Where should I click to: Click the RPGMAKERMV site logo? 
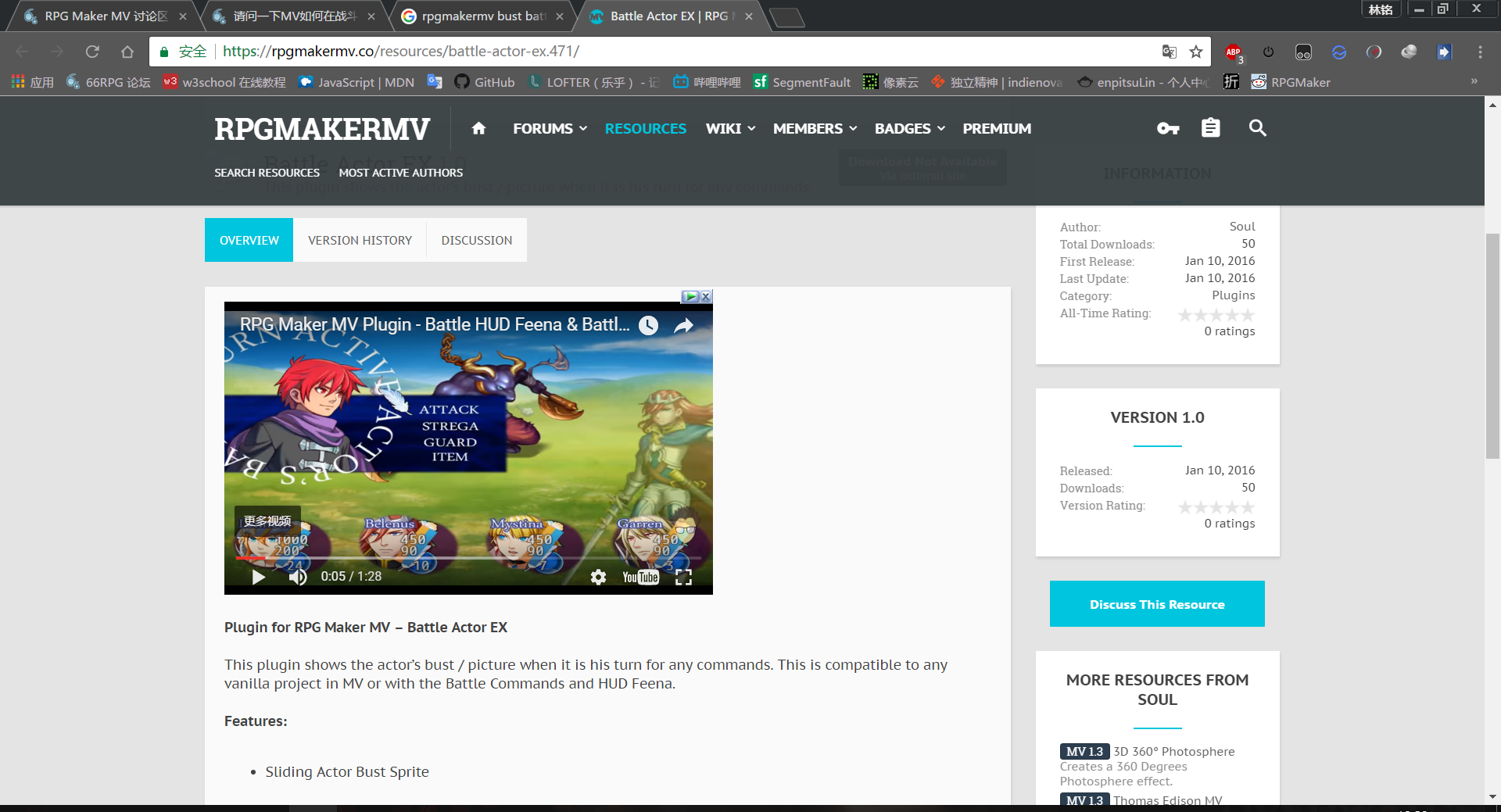322,129
